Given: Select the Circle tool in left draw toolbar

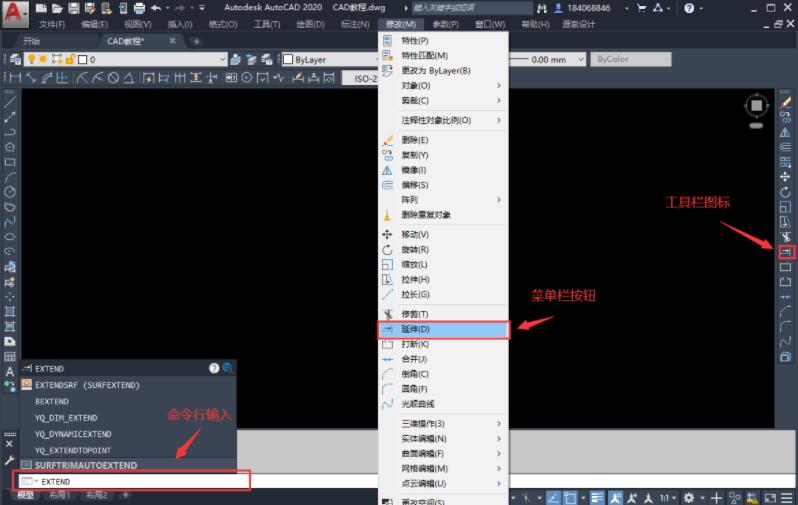Looking at the screenshot, I should pos(10,192).
